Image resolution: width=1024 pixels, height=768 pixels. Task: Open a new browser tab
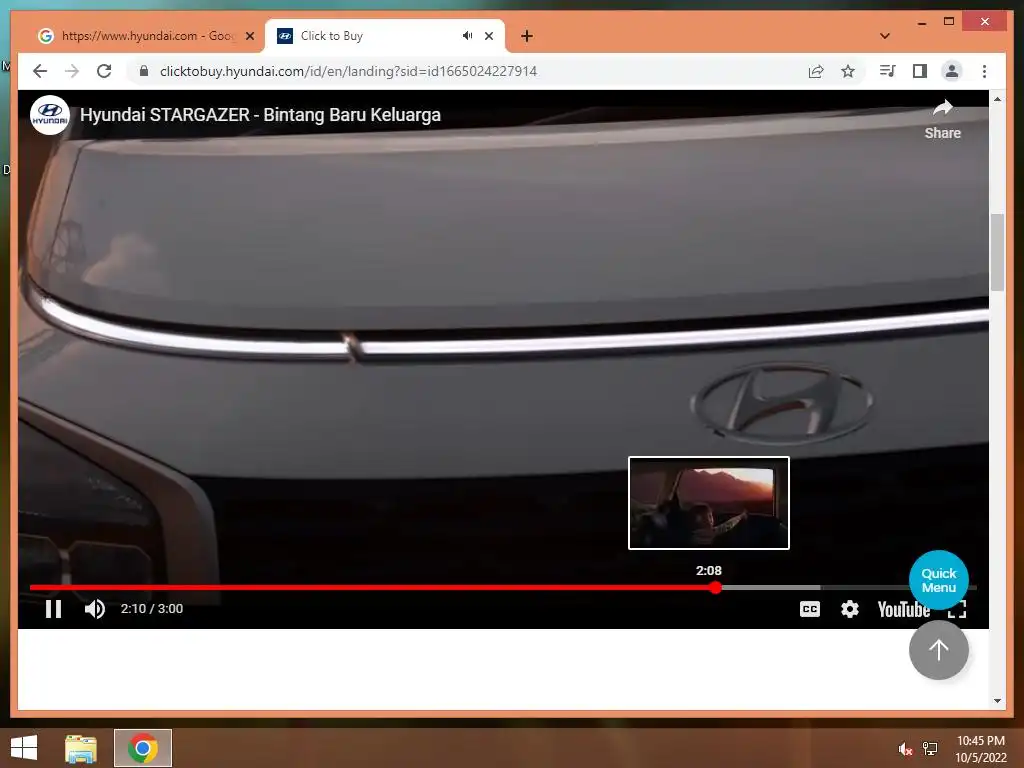(x=527, y=36)
